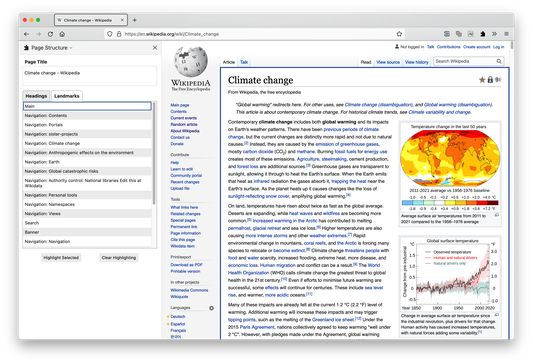Open the View source tab
Viewport: 533px width, 364px height.
pos(388,62)
